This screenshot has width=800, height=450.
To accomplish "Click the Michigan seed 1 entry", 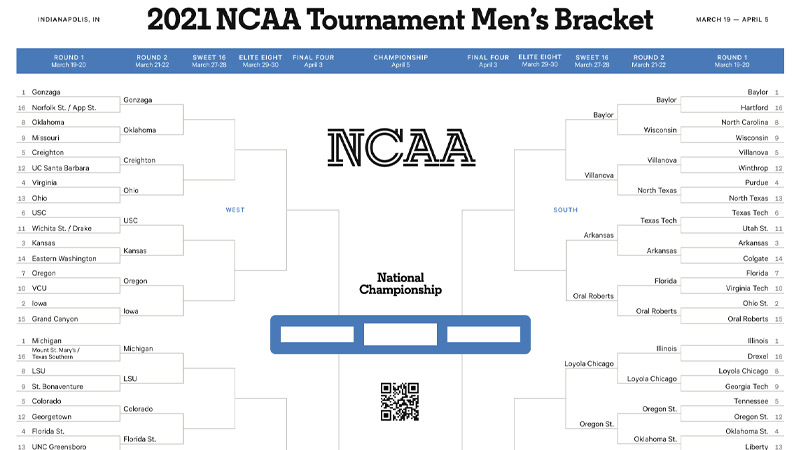I will click(46, 340).
